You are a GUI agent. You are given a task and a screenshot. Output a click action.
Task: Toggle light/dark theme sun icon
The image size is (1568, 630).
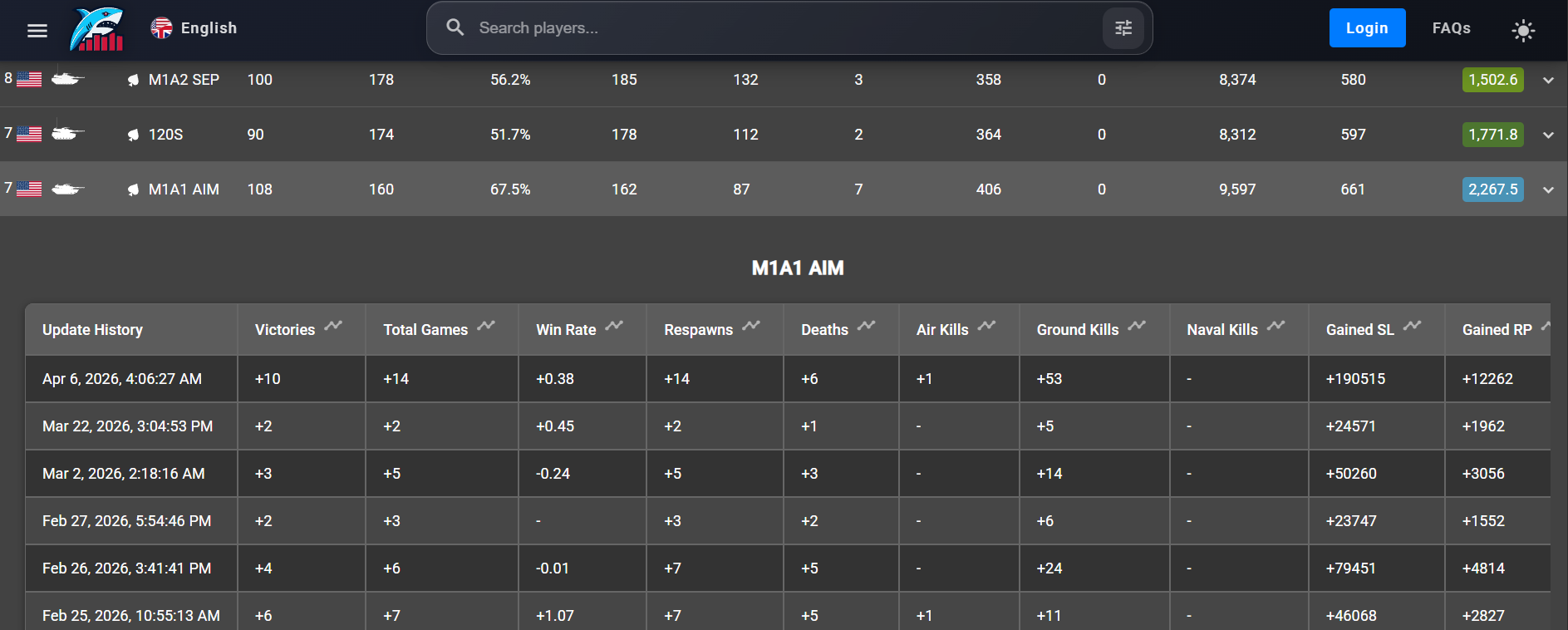click(1523, 31)
